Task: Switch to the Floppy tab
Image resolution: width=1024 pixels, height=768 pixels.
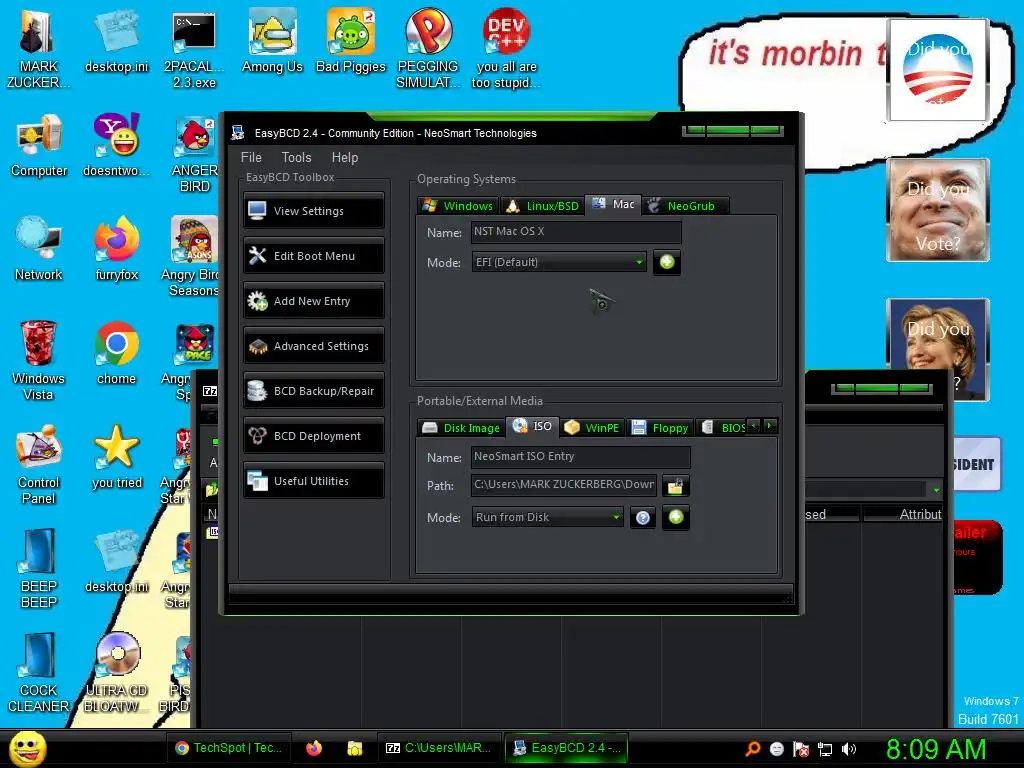Action: [660, 428]
